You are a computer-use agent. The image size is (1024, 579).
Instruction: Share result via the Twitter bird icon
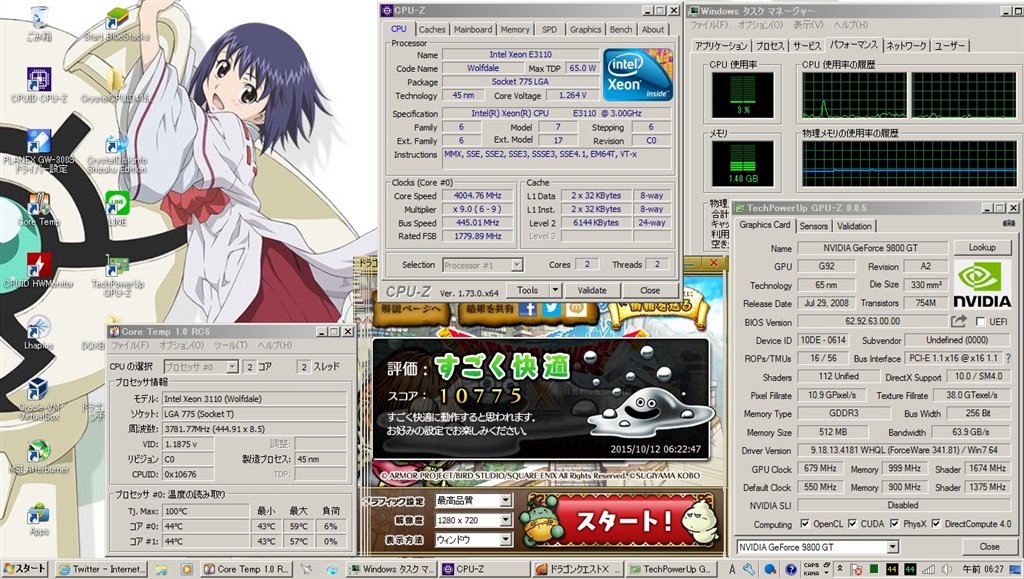(x=552, y=309)
